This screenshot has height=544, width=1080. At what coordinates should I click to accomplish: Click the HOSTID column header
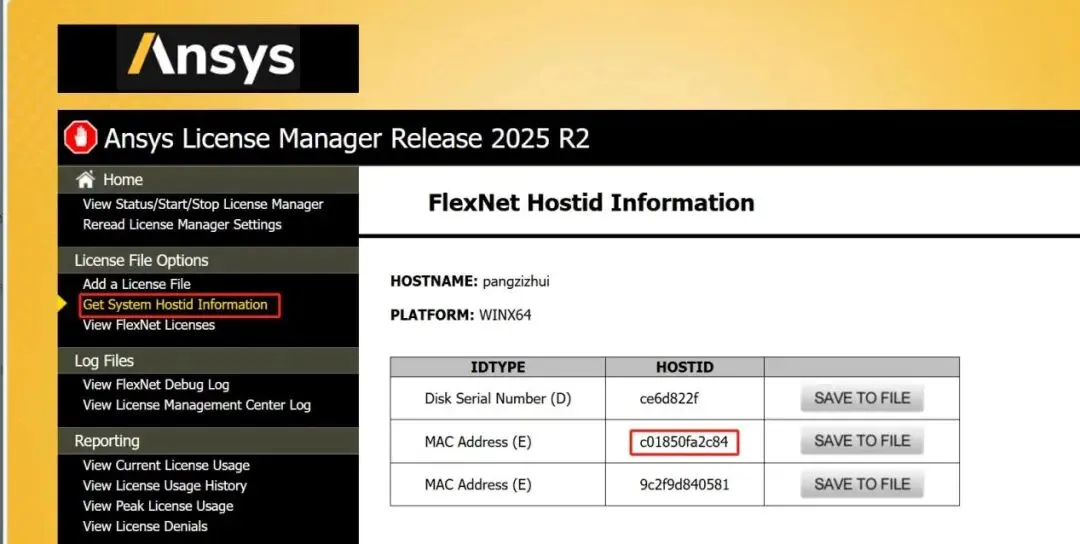[x=684, y=367]
